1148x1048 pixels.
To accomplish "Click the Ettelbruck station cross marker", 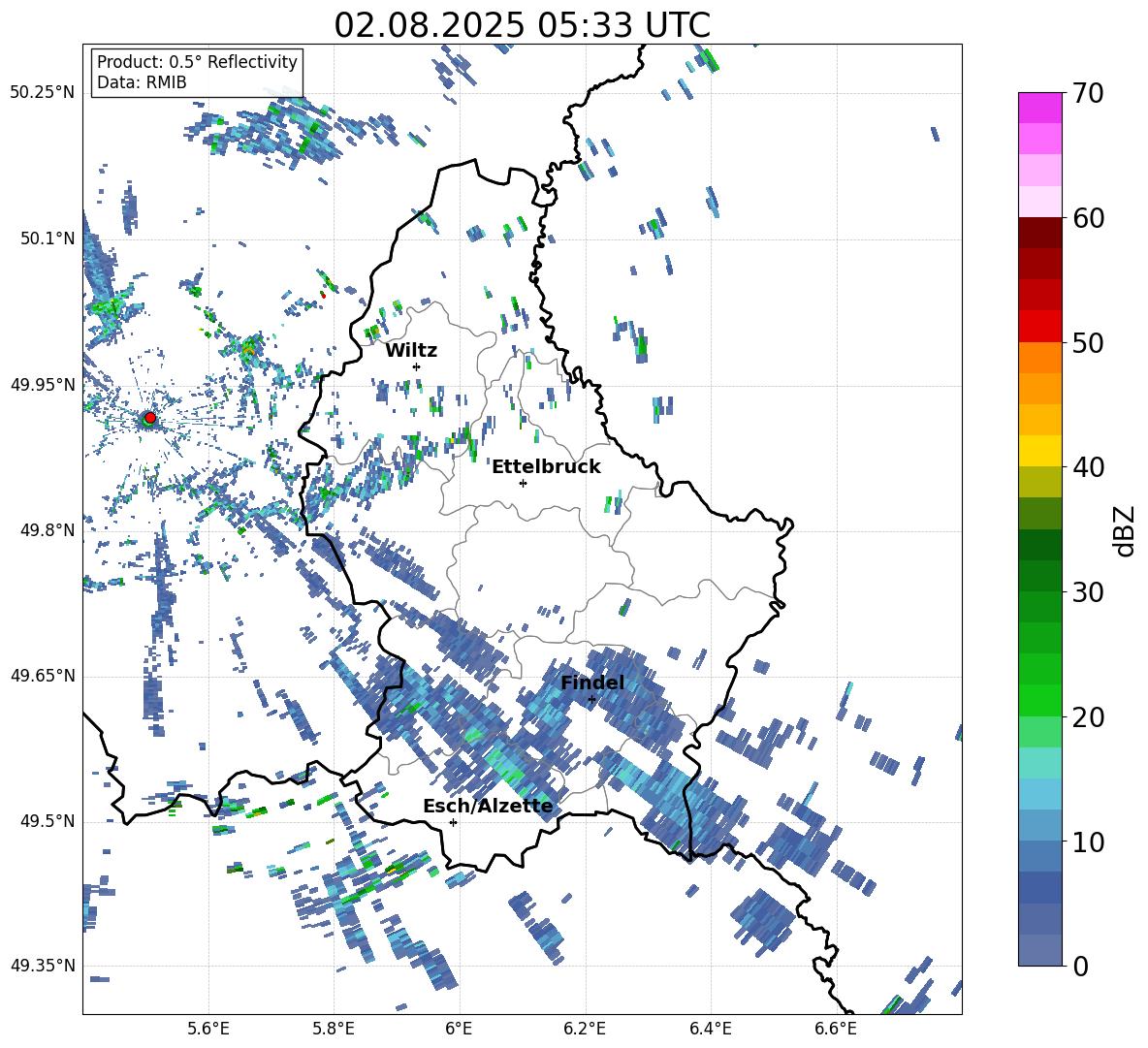I will (x=523, y=483).
